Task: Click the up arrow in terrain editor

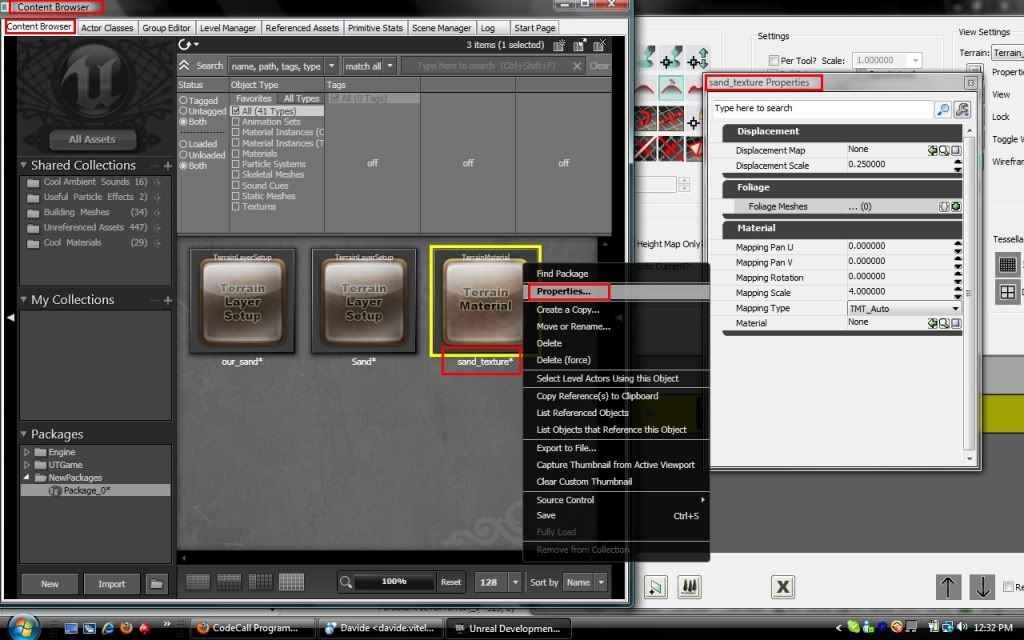Action: (948, 586)
